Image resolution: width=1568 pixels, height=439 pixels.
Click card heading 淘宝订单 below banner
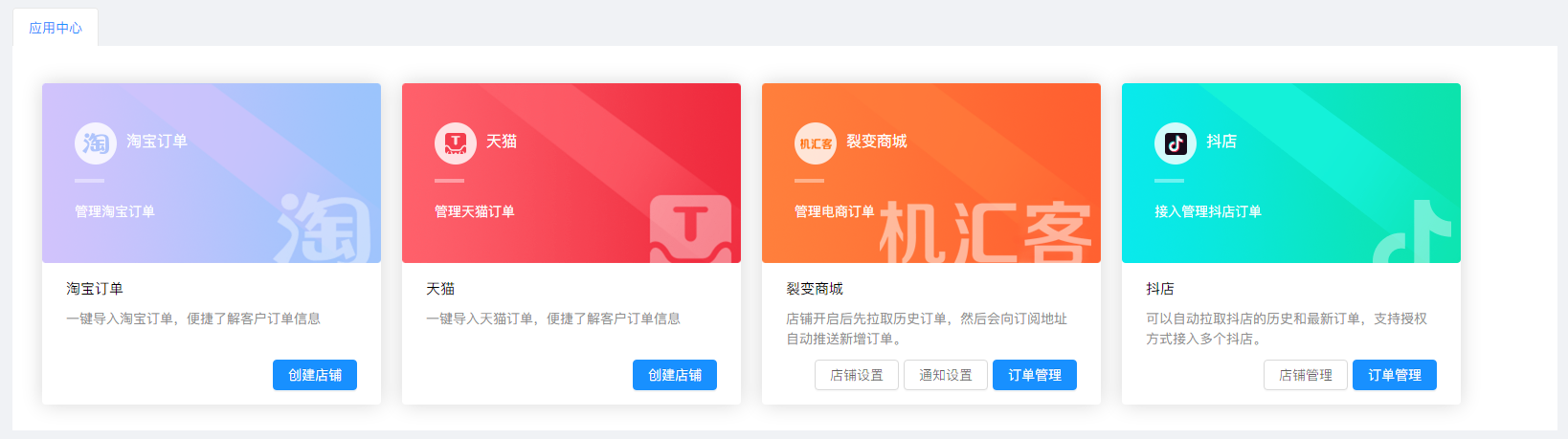click(95, 289)
